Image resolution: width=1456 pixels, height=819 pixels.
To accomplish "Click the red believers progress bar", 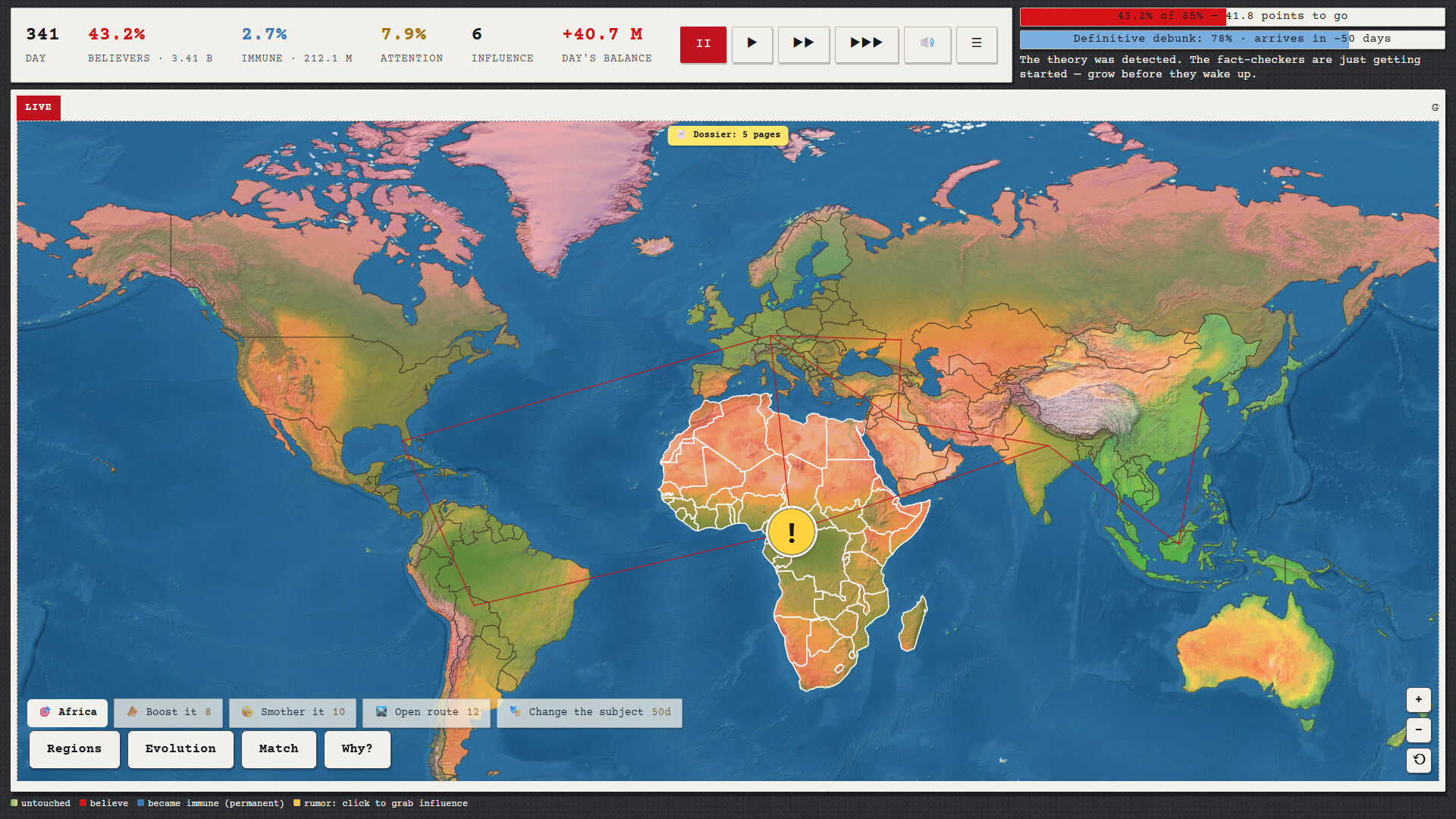I will click(1232, 17).
